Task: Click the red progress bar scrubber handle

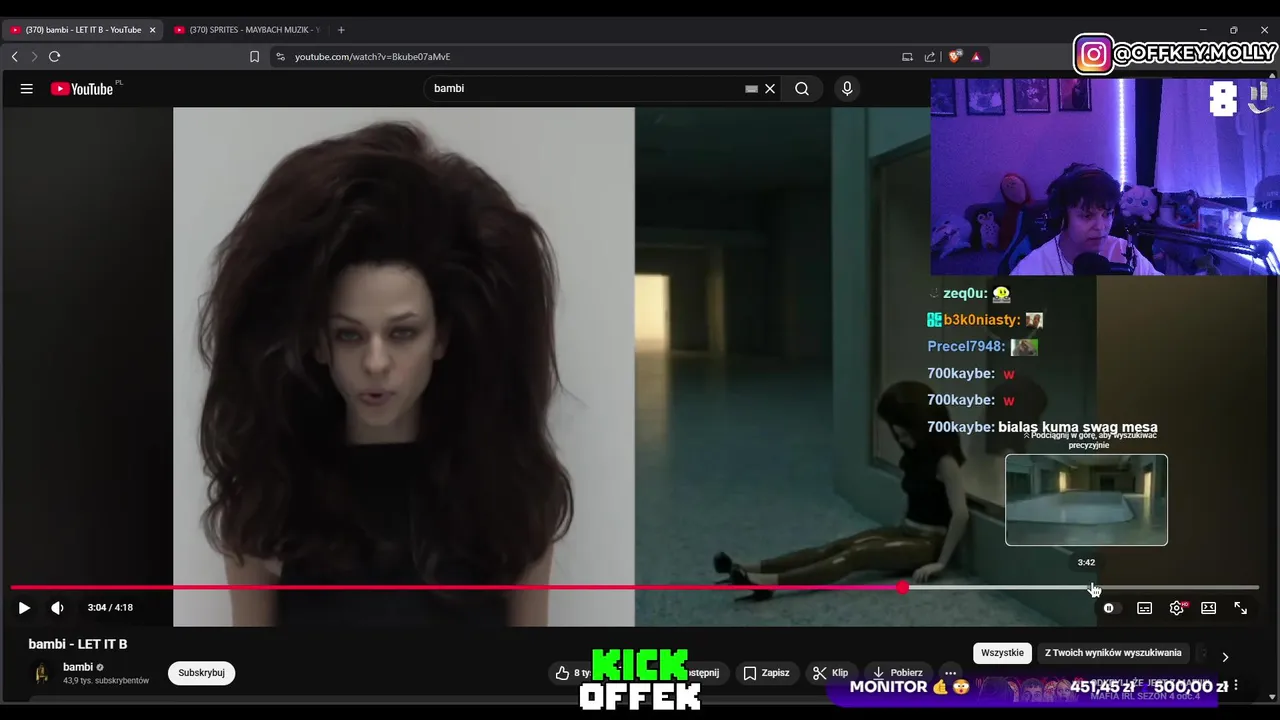Action: point(903,588)
